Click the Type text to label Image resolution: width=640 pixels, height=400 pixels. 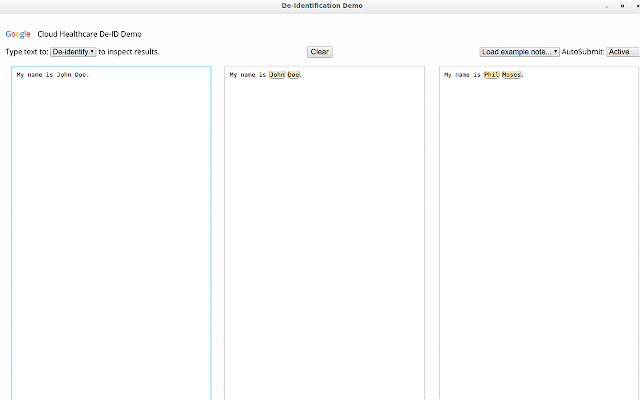pos(27,52)
